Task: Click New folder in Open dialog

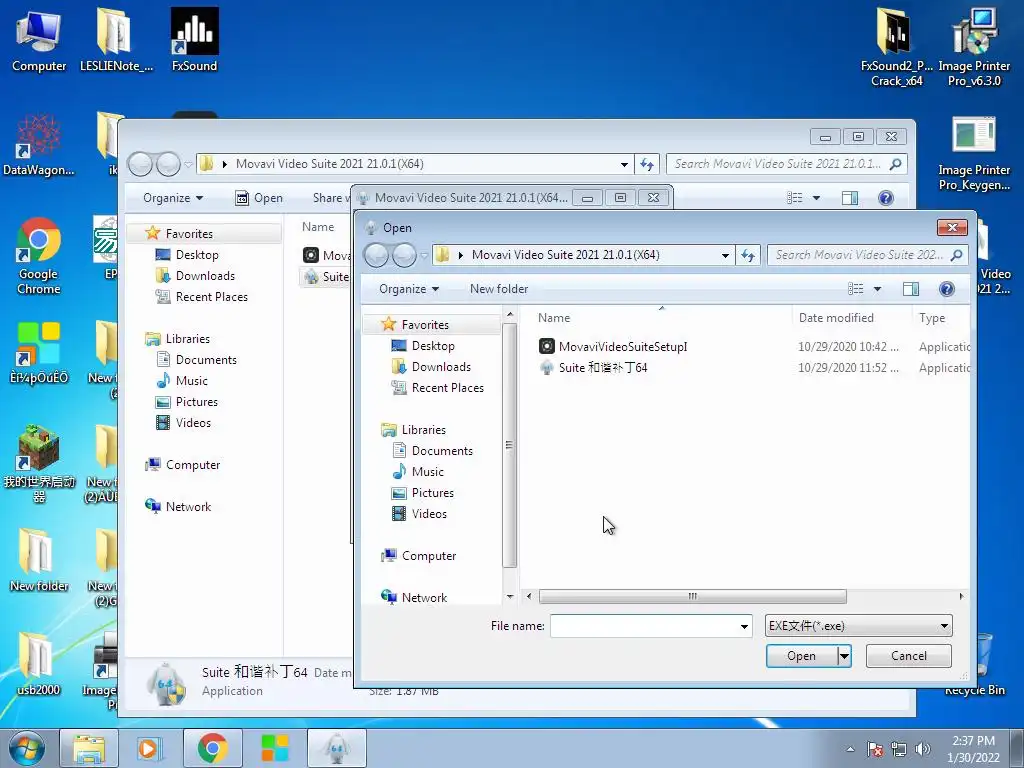Action: coord(499,289)
